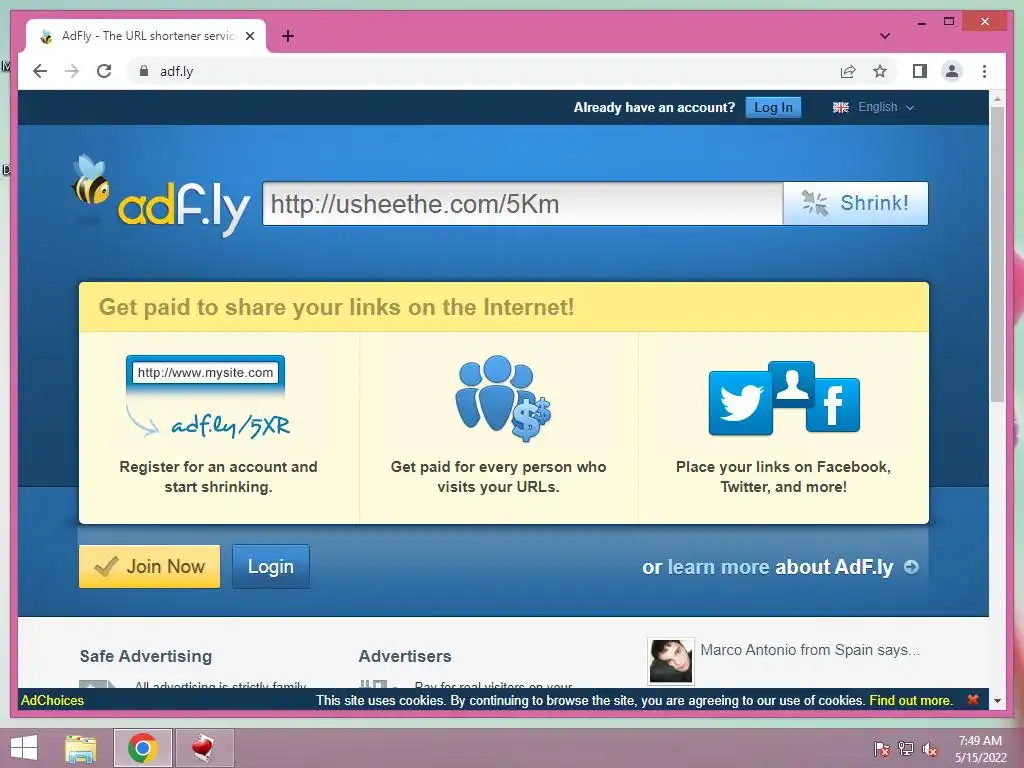The image size is (1024, 768).
Task: Click scrollbar up arrow
Action: [997, 99]
